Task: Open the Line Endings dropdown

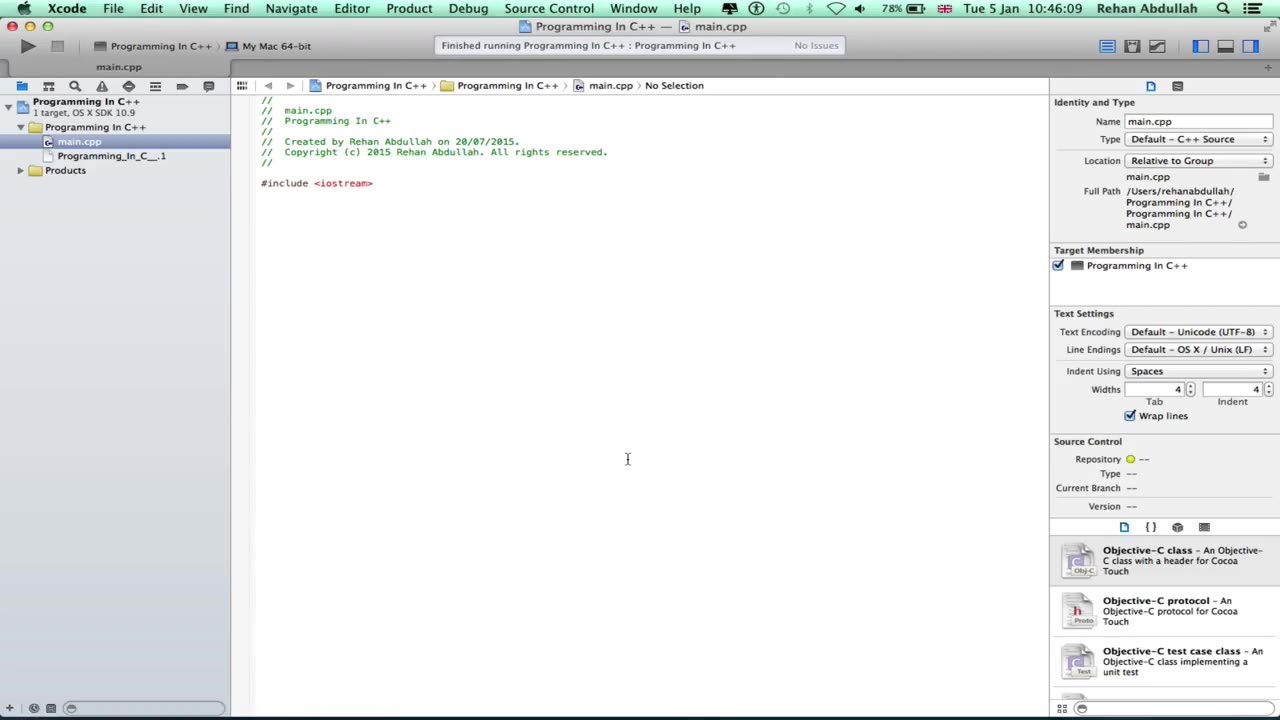Action: coord(1198,350)
